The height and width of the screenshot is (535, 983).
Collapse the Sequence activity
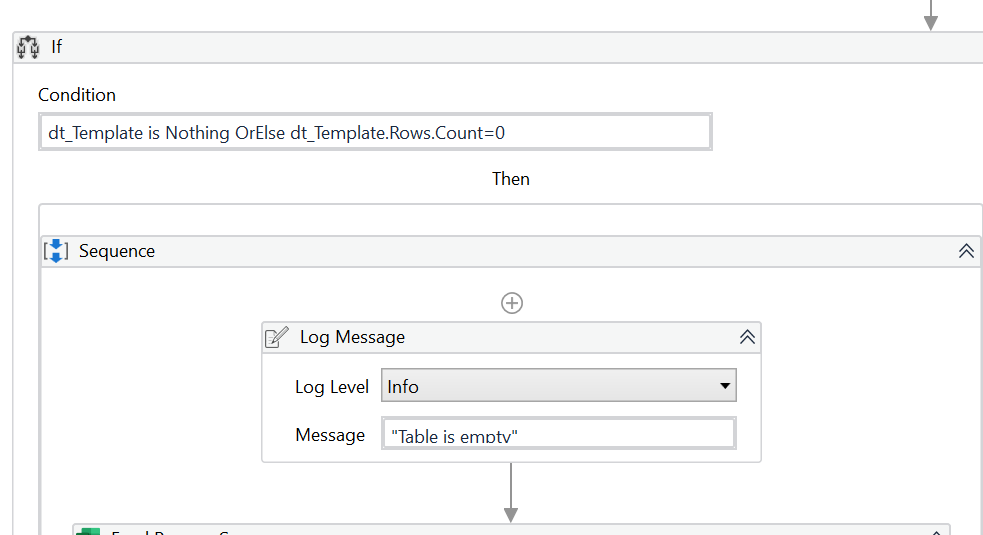(x=966, y=251)
